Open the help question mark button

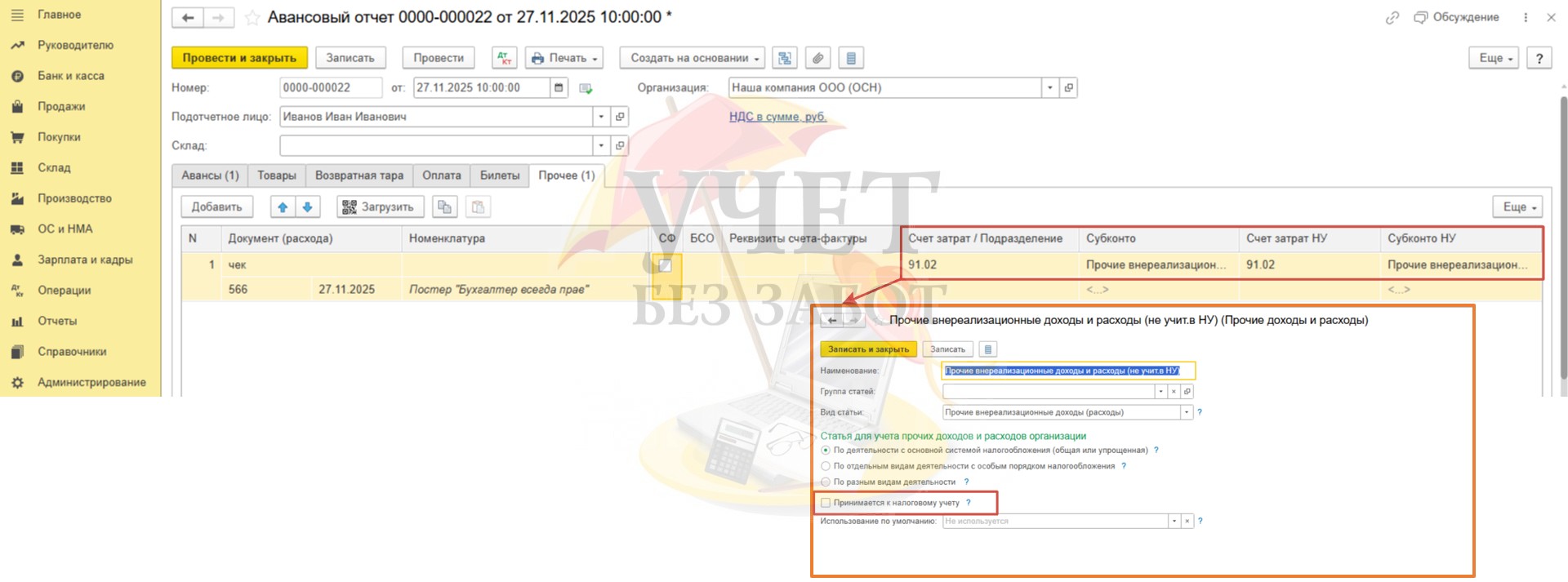[1539, 58]
